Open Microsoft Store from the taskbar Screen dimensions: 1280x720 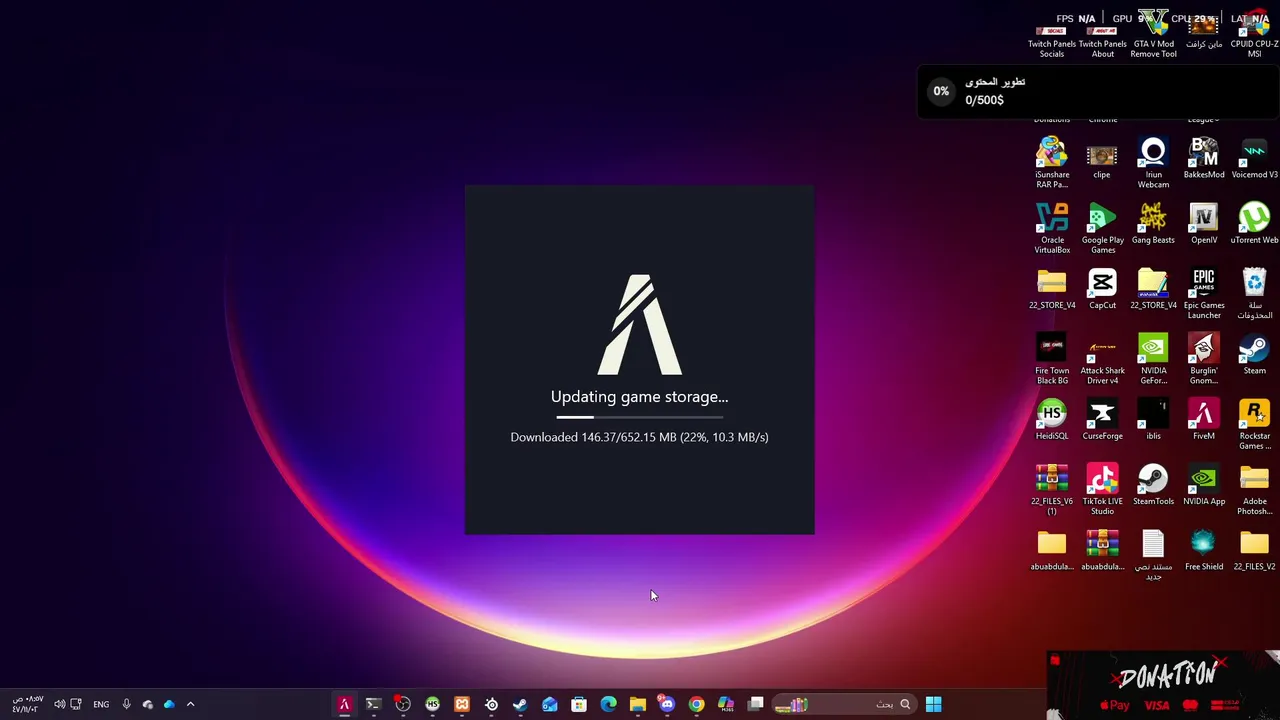tap(579, 704)
